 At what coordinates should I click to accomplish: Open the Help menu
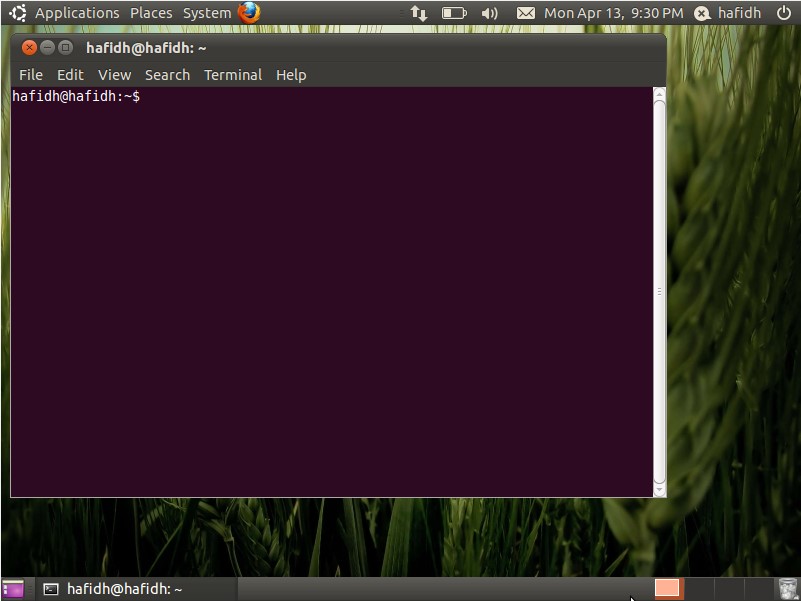291,75
